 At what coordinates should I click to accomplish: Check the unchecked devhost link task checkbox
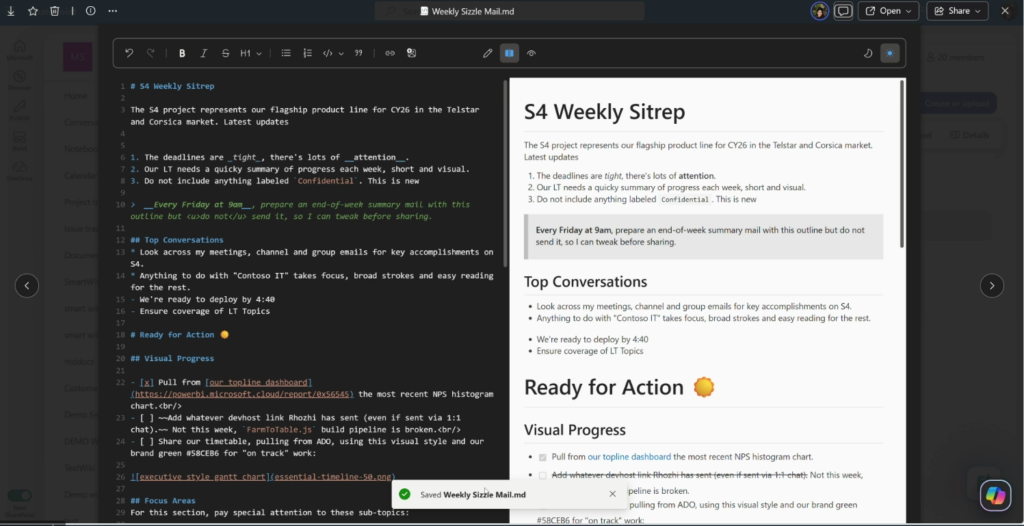click(543, 475)
